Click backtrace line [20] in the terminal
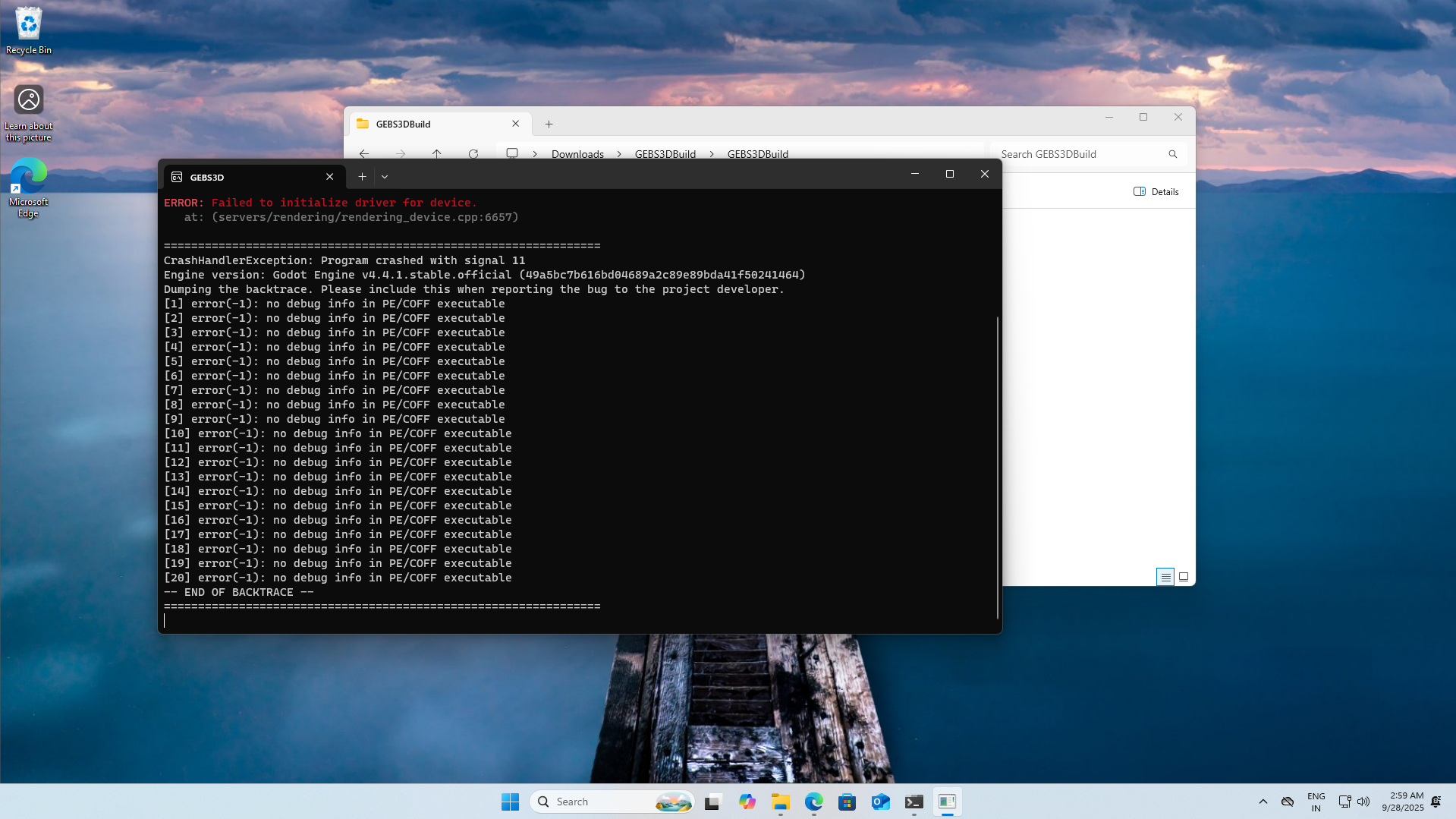Image resolution: width=1456 pixels, height=819 pixels. 338,578
